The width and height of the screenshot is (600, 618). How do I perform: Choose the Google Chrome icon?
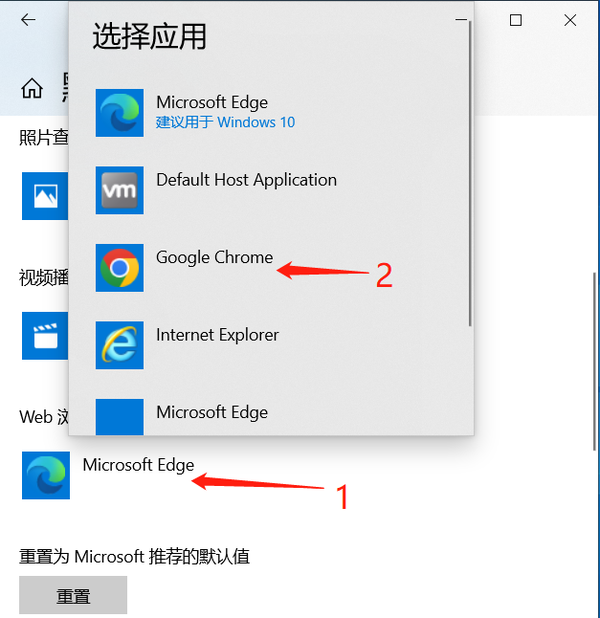pos(119,268)
